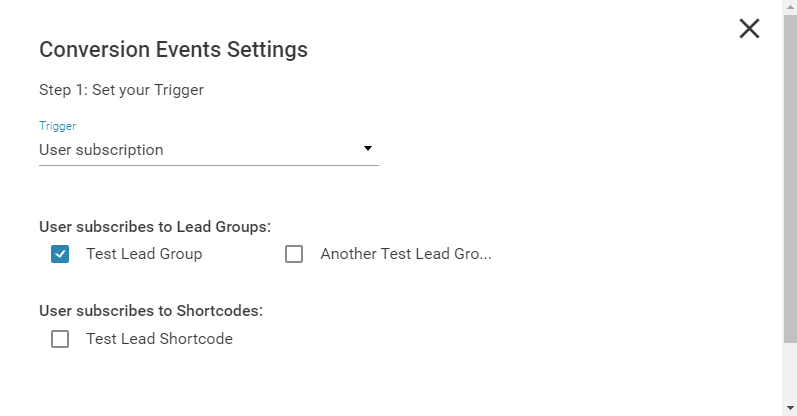Click the Step 1: Set your Trigger text
This screenshot has width=797, height=416.
click(x=121, y=90)
